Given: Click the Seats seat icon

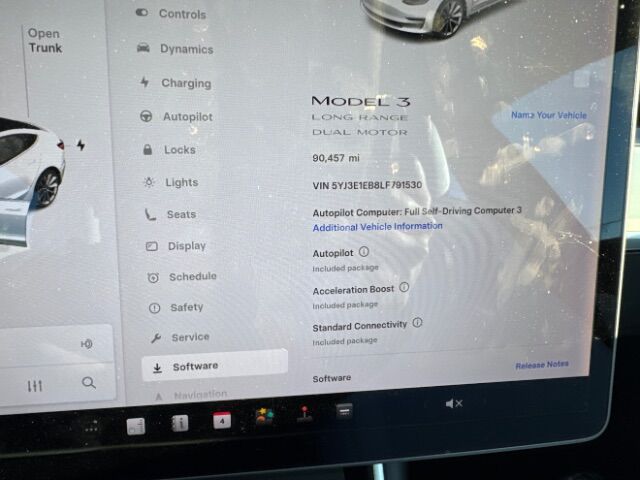Looking at the screenshot, I should 150,214.
